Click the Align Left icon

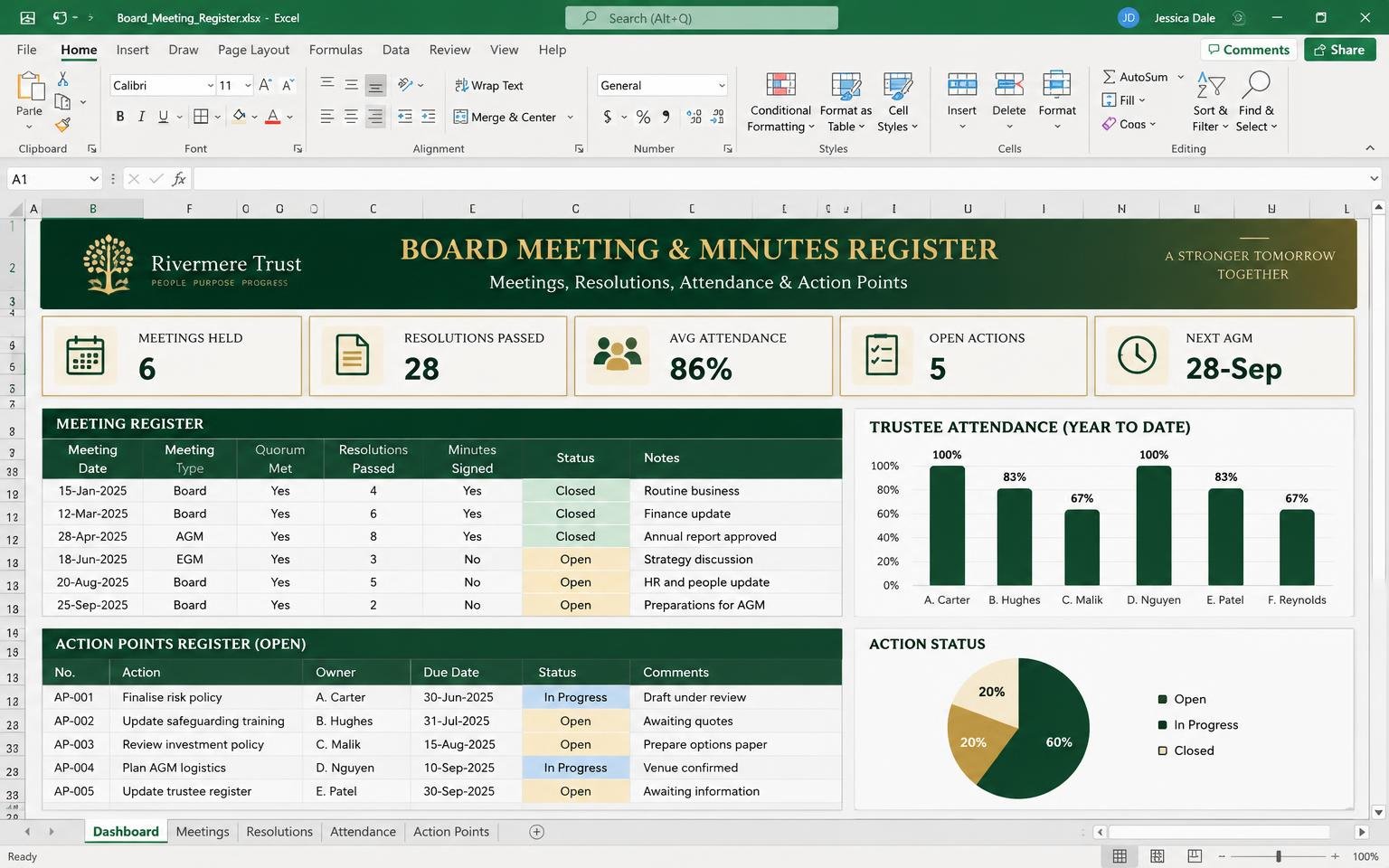[x=327, y=117]
